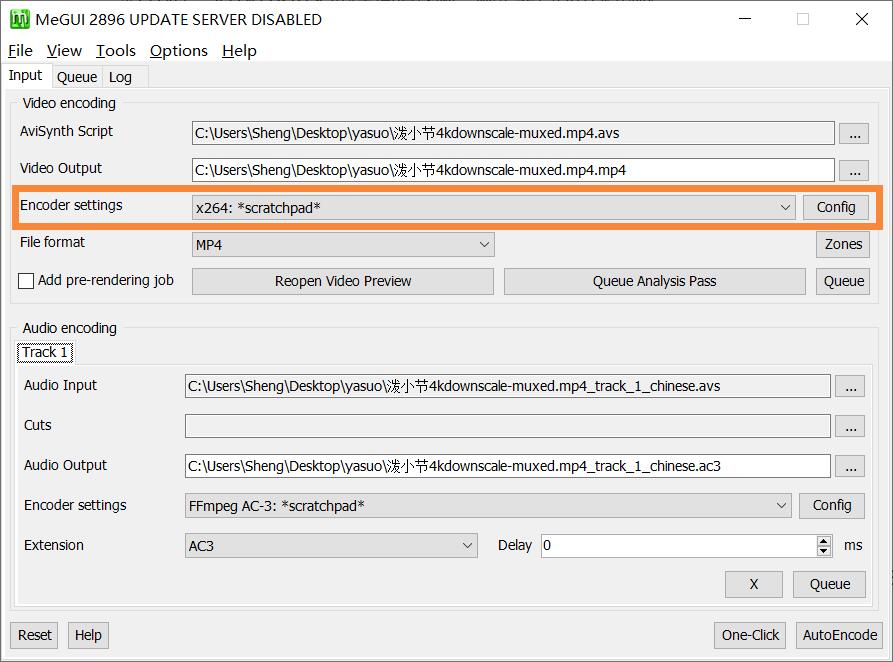Open the Tools menu

[115, 51]
